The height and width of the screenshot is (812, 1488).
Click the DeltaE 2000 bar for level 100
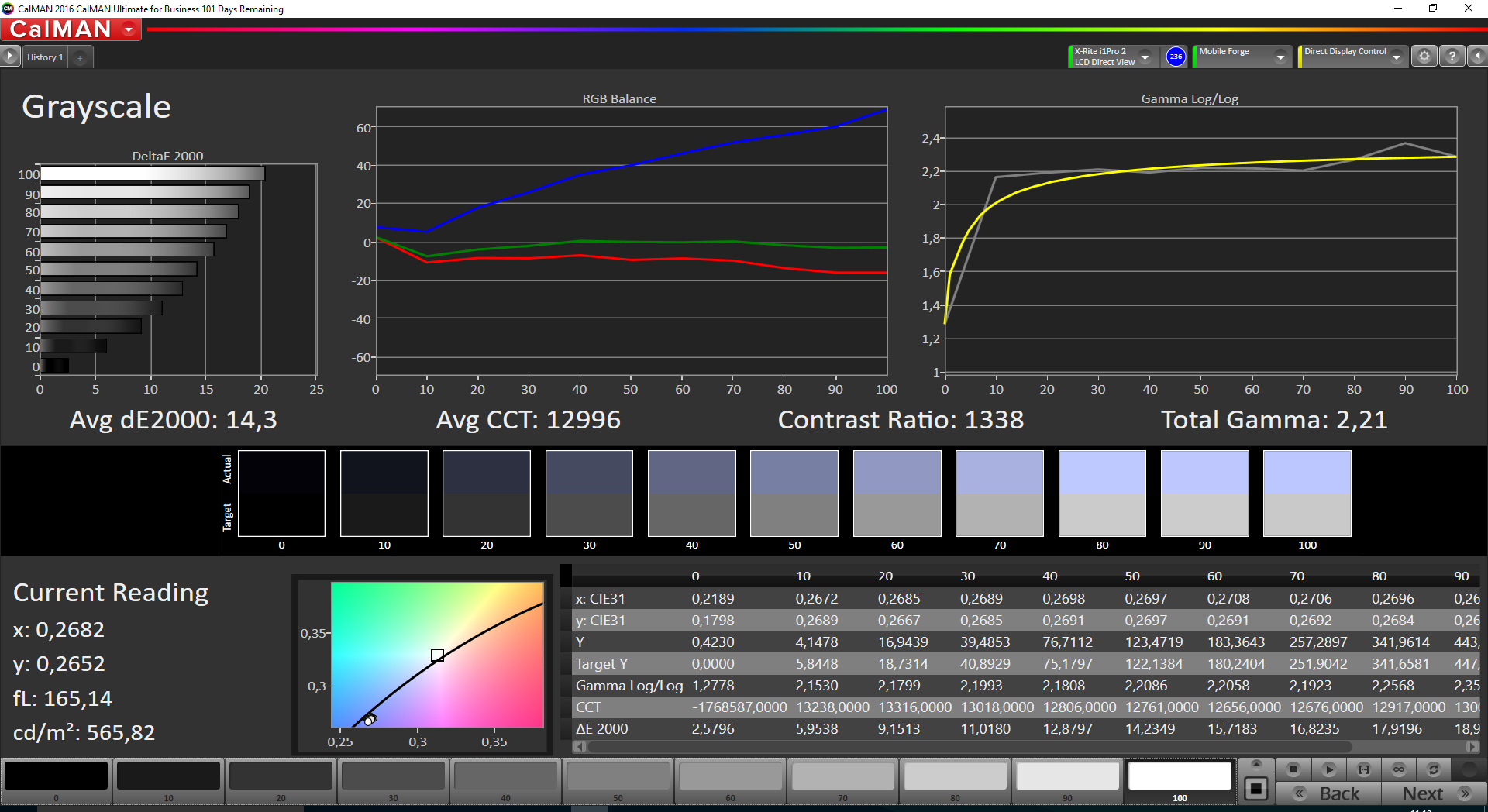pos(153,174)
